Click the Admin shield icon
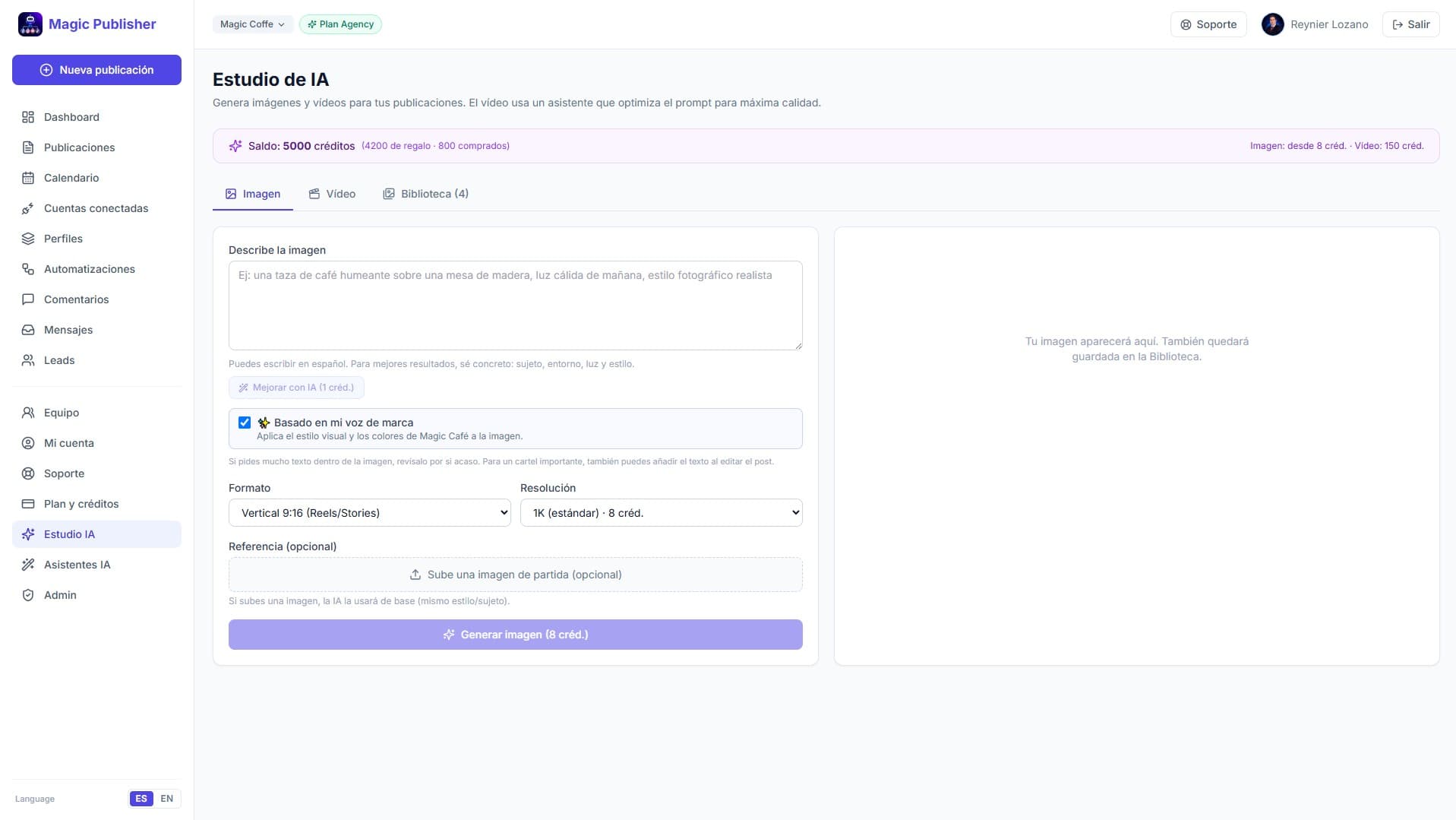 28,595
